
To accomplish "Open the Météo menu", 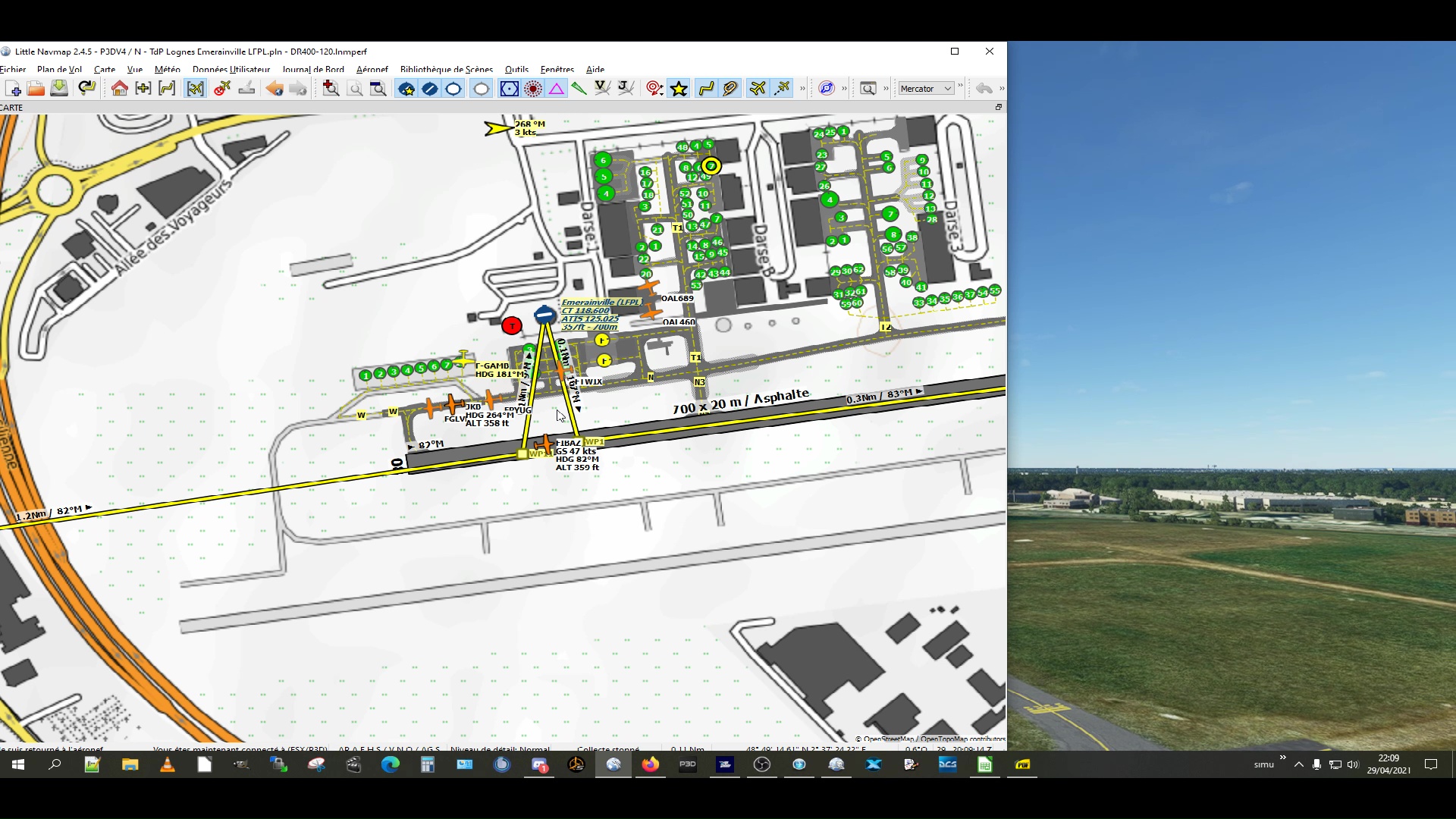I will tap(167, 69).
